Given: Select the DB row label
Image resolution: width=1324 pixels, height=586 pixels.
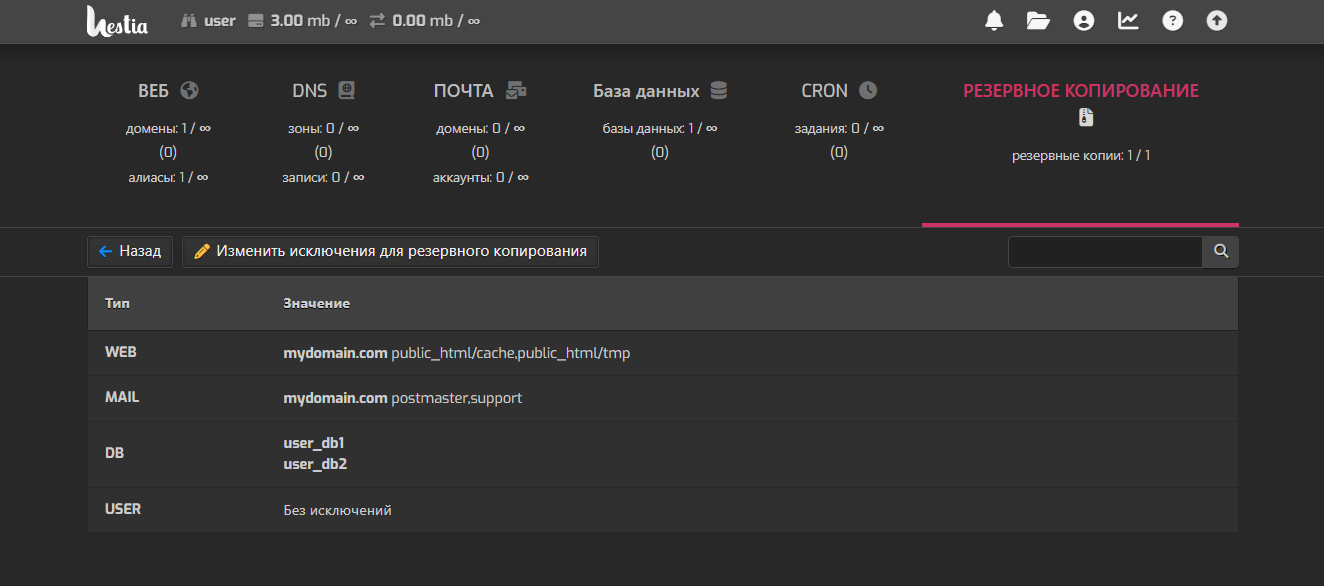Looking at the screenshot, I should (114, 453).
